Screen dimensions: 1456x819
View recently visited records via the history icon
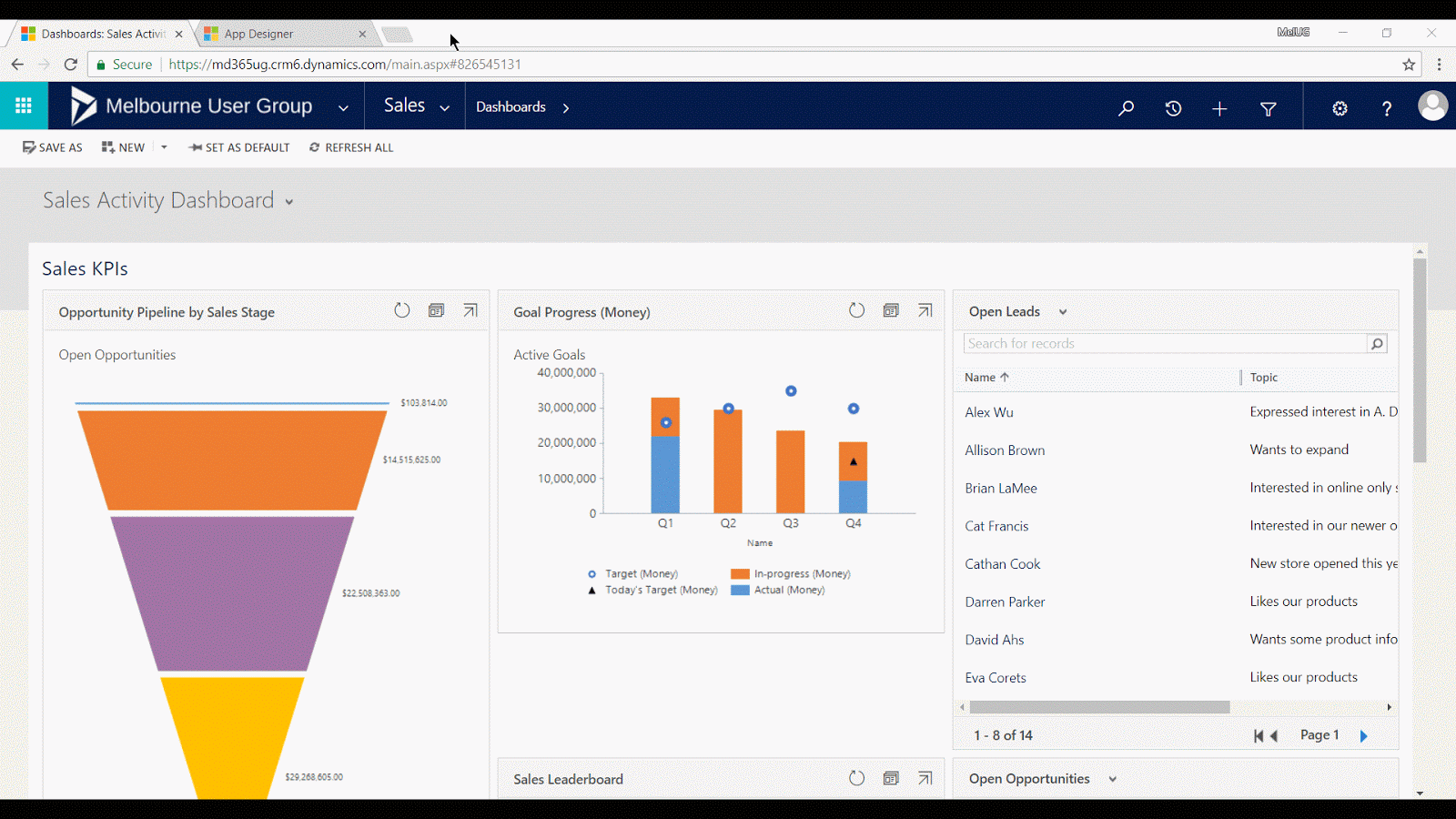click(1173, 106)
